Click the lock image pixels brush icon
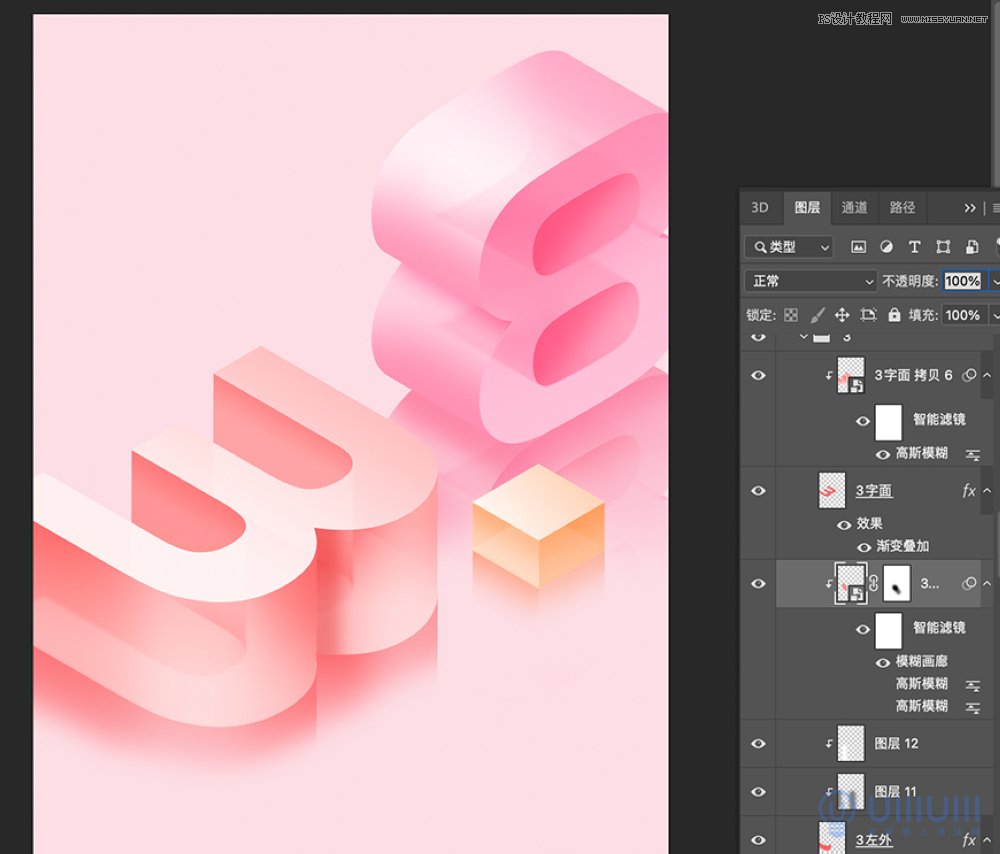Viewport: 1000px width, 854px height. click(x=817, y=315)
